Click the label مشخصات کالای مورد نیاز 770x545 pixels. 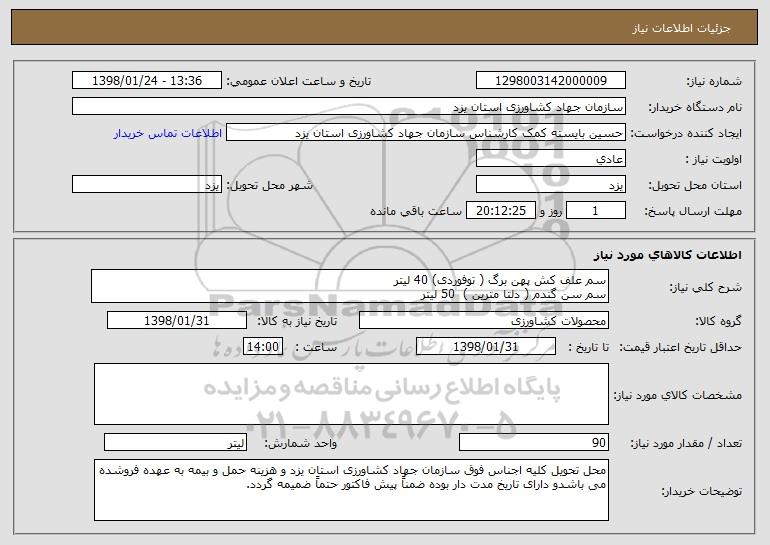[677, 395]
